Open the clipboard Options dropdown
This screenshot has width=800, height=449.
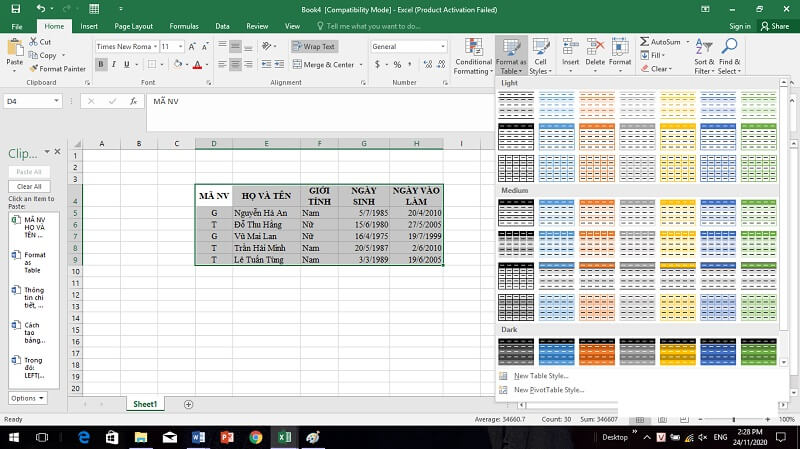pos(27,398)
